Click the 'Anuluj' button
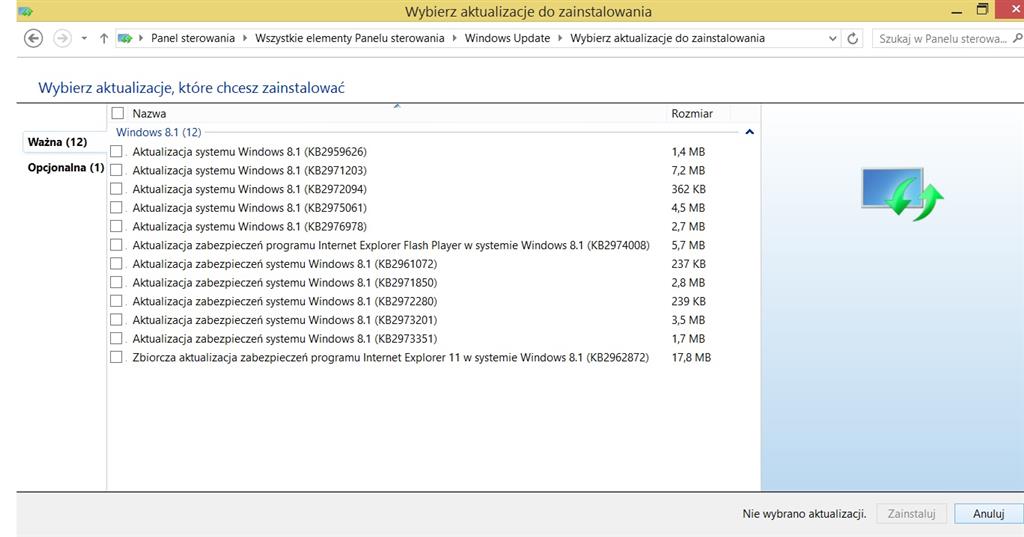1024x537 pixels. [988, 514]
